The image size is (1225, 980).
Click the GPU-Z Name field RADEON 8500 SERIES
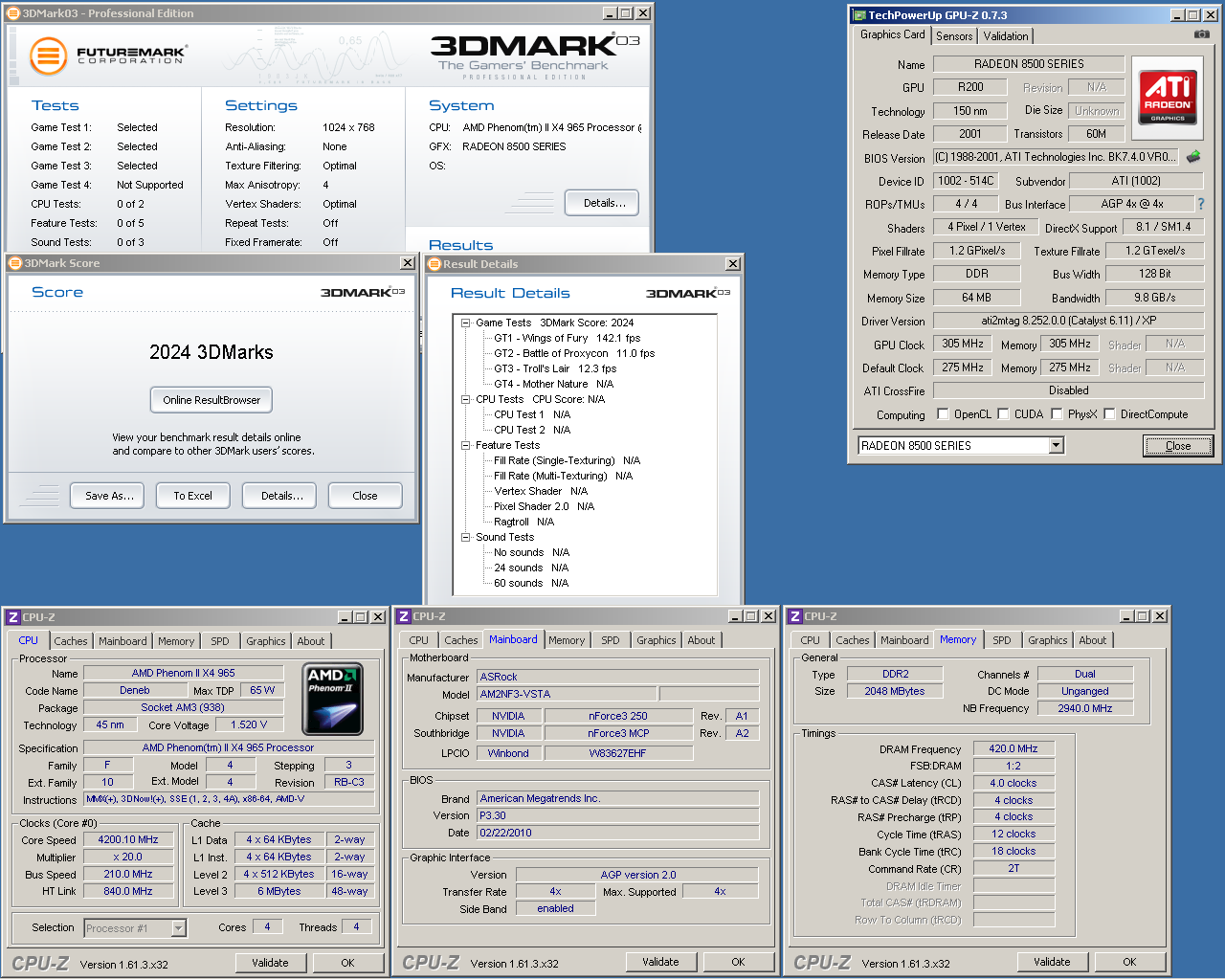click(x=1029, y=64)
